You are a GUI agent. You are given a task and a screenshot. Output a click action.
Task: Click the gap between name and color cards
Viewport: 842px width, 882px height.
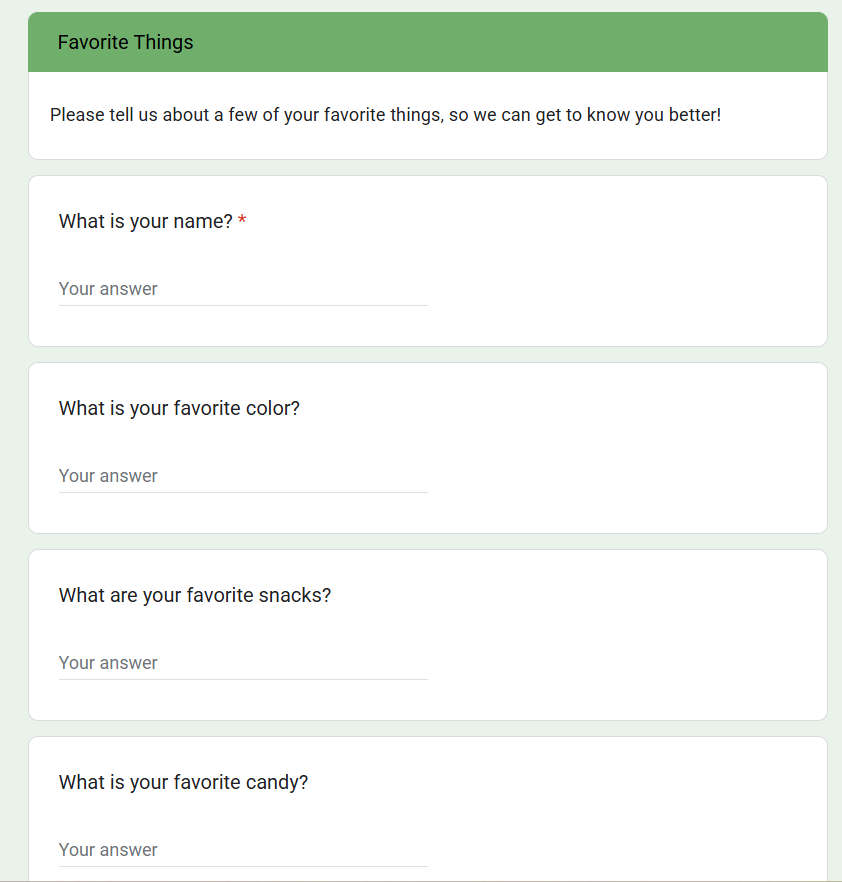[428, 355]
